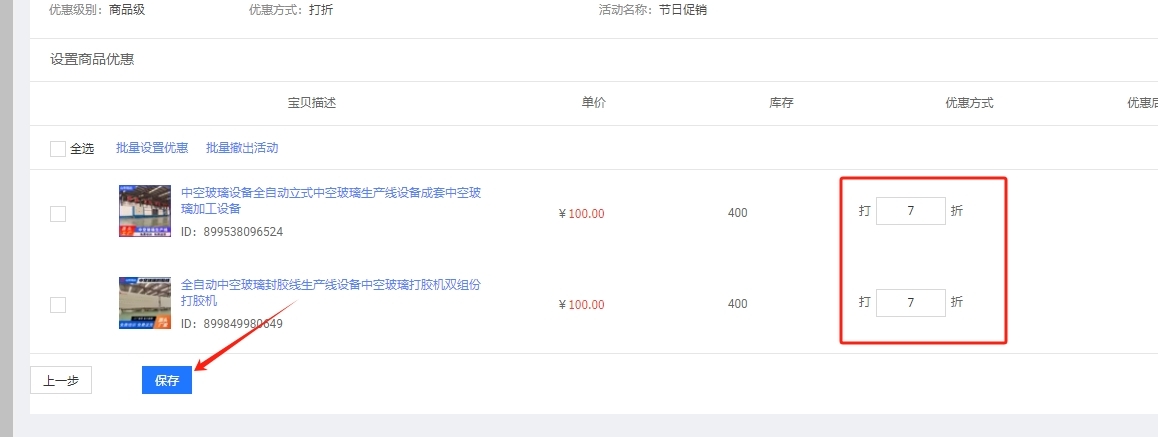Click the 库存 column header
Viewport: 1158px width, 437px height.
click(781, 103)
